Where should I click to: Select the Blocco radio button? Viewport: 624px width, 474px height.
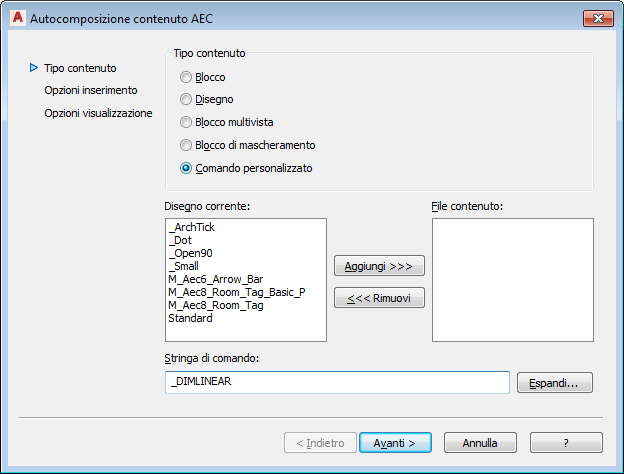pos(185,77)
